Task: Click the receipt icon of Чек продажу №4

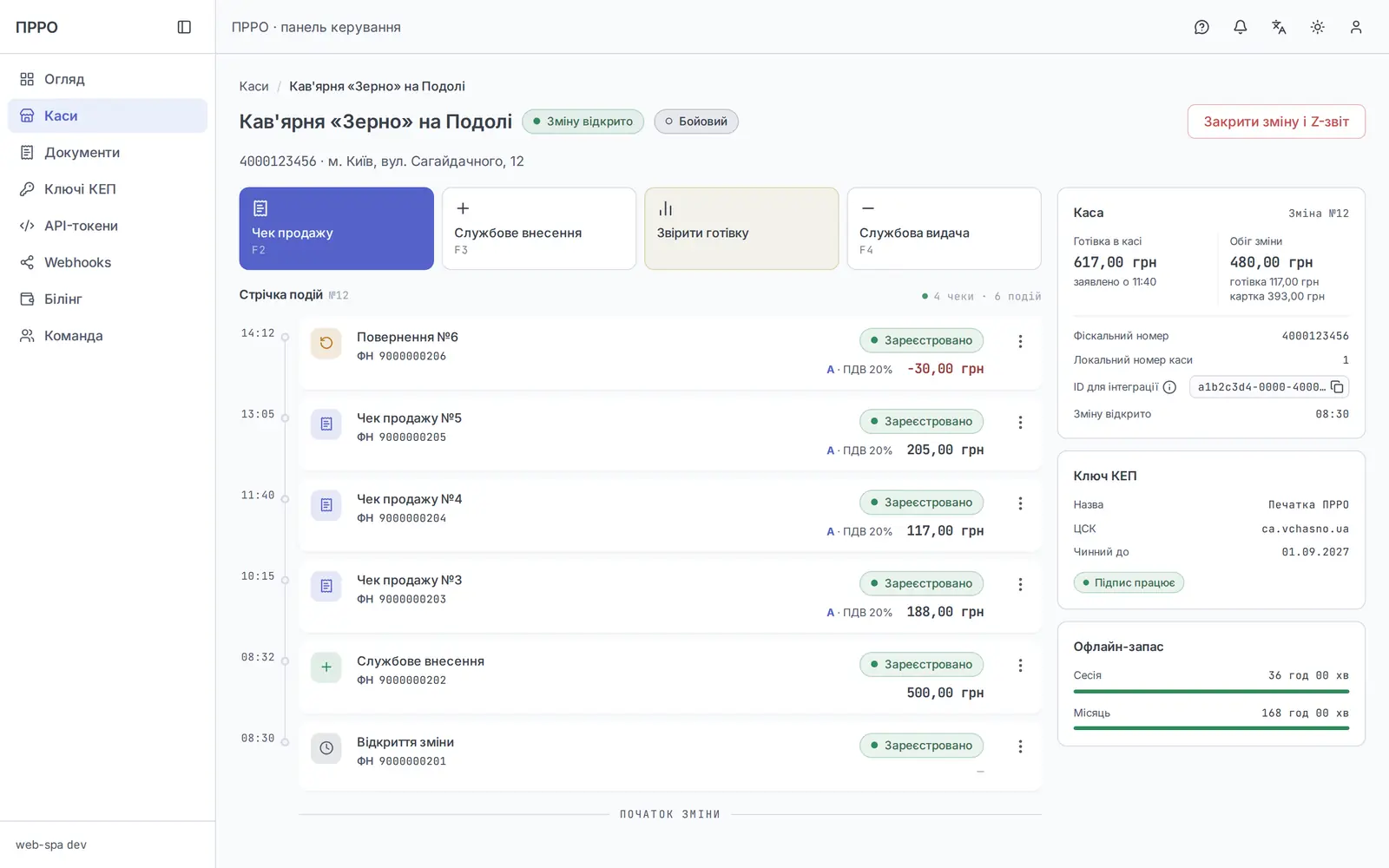Action: 326,505
